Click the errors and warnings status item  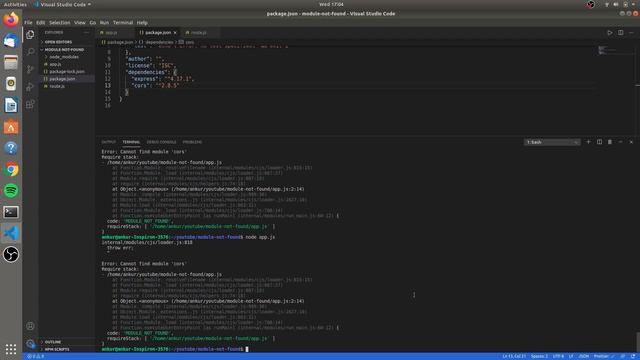click(36, 356)
